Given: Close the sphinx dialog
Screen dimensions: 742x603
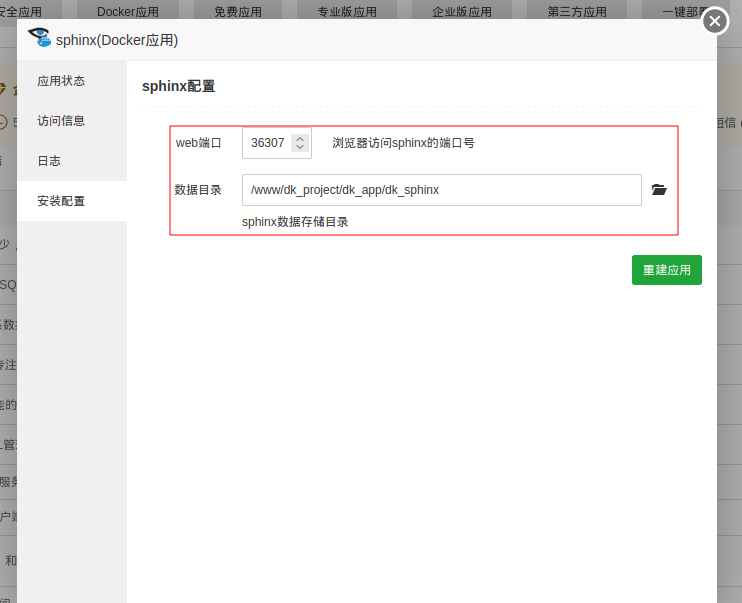Looking at the screenshot, I should (715, 21).
